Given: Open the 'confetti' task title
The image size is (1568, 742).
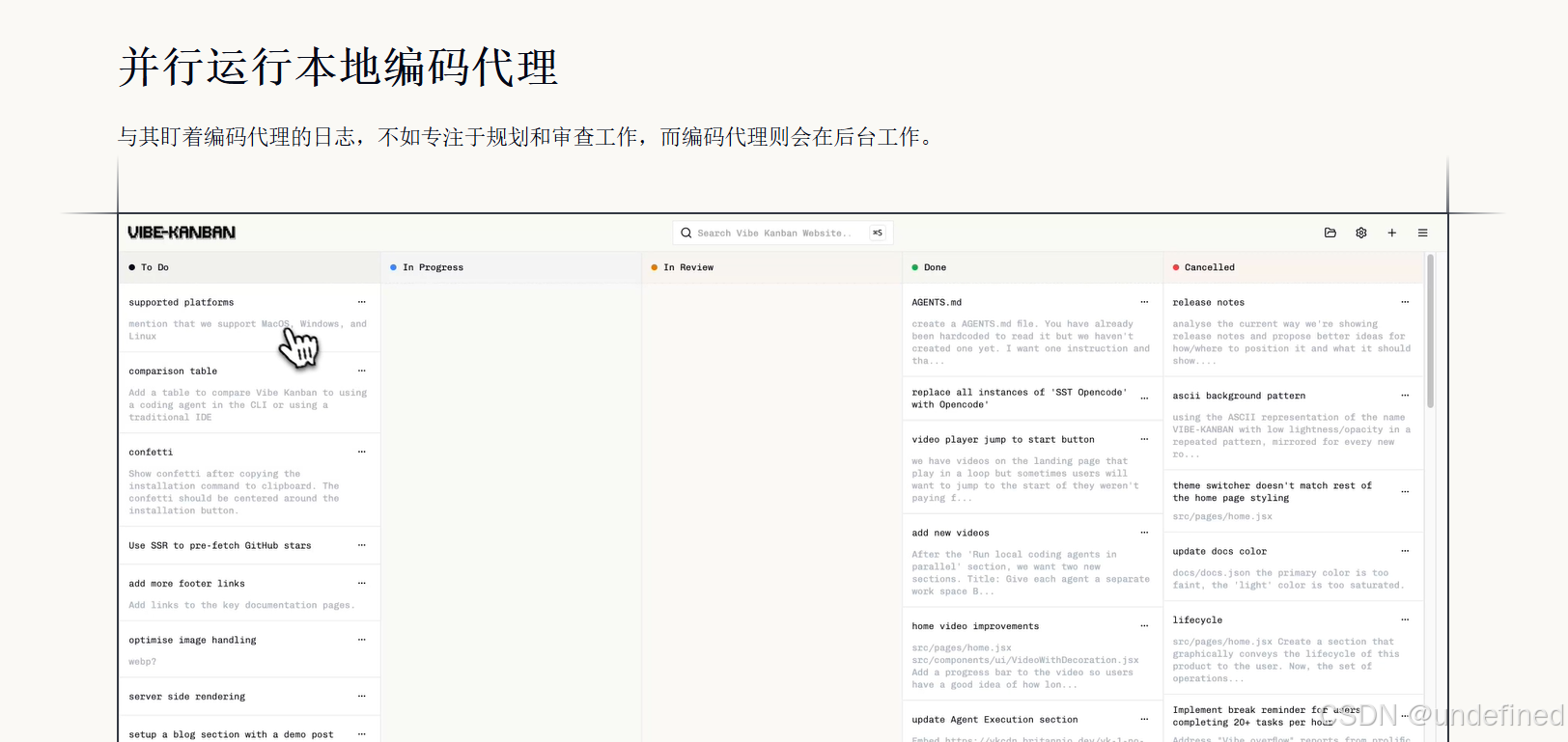Looking at the screenshot, I should coord(151,452).
